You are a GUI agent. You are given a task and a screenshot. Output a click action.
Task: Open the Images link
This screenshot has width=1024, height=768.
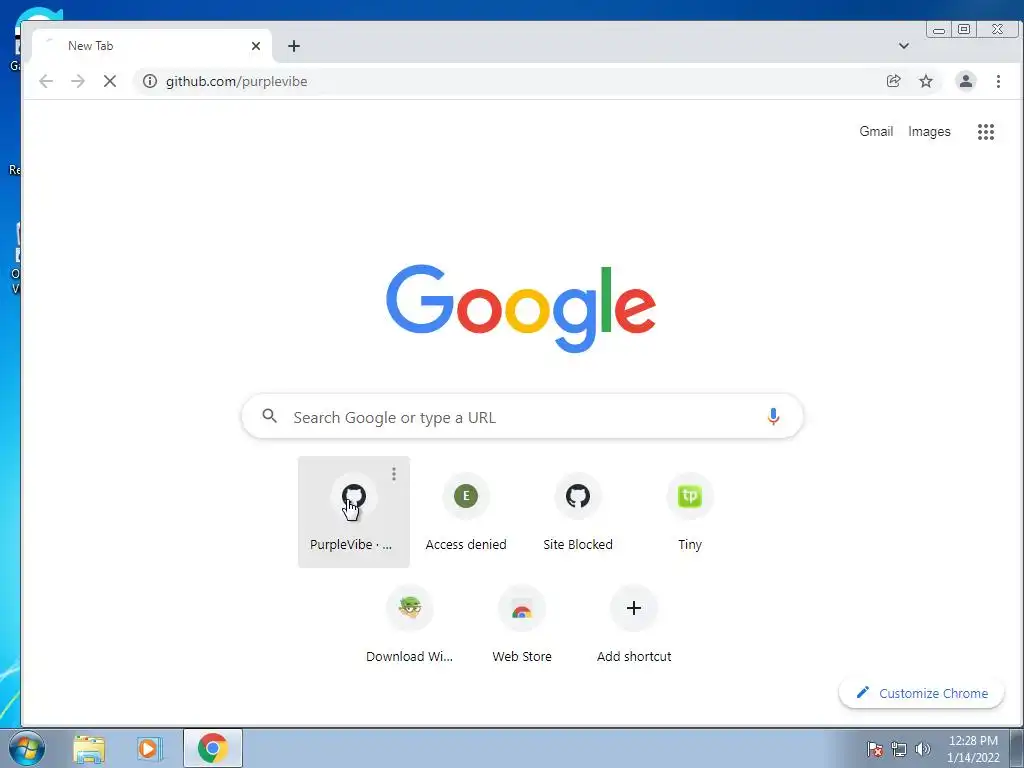coord(929,131)
